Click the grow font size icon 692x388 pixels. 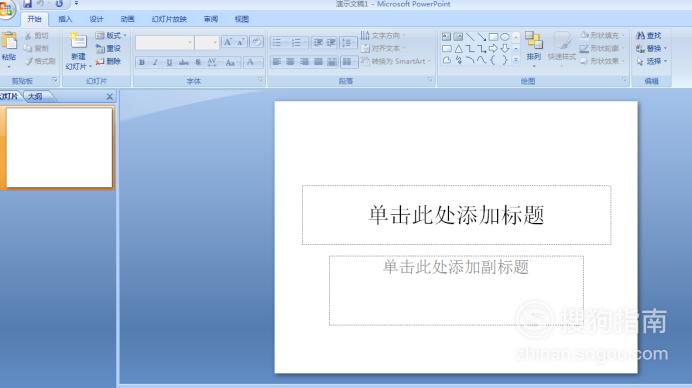[228, 42]
